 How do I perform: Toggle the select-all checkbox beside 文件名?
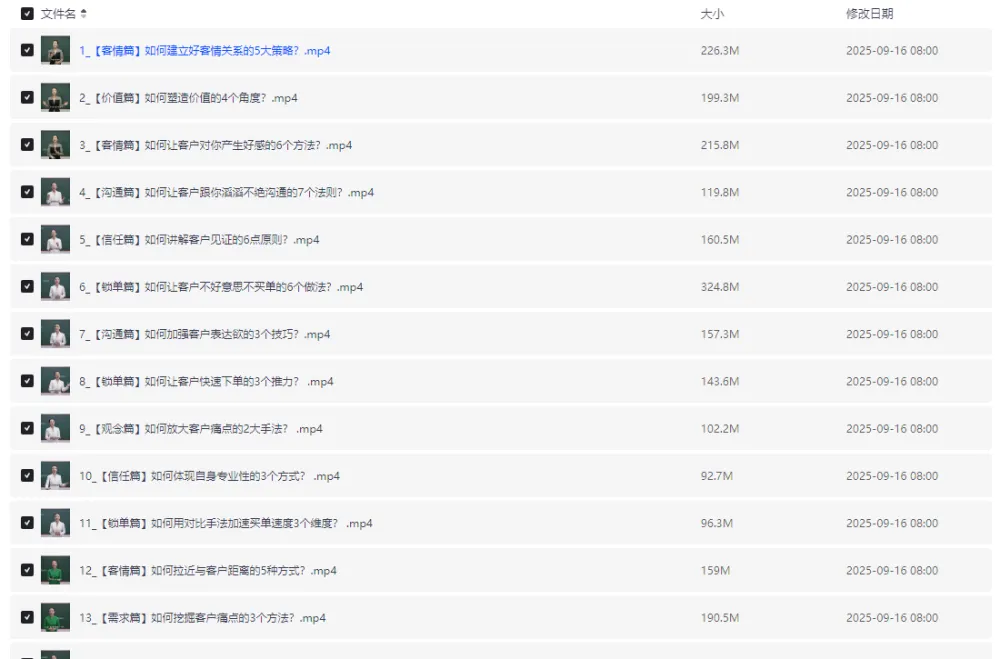point(27,14)
